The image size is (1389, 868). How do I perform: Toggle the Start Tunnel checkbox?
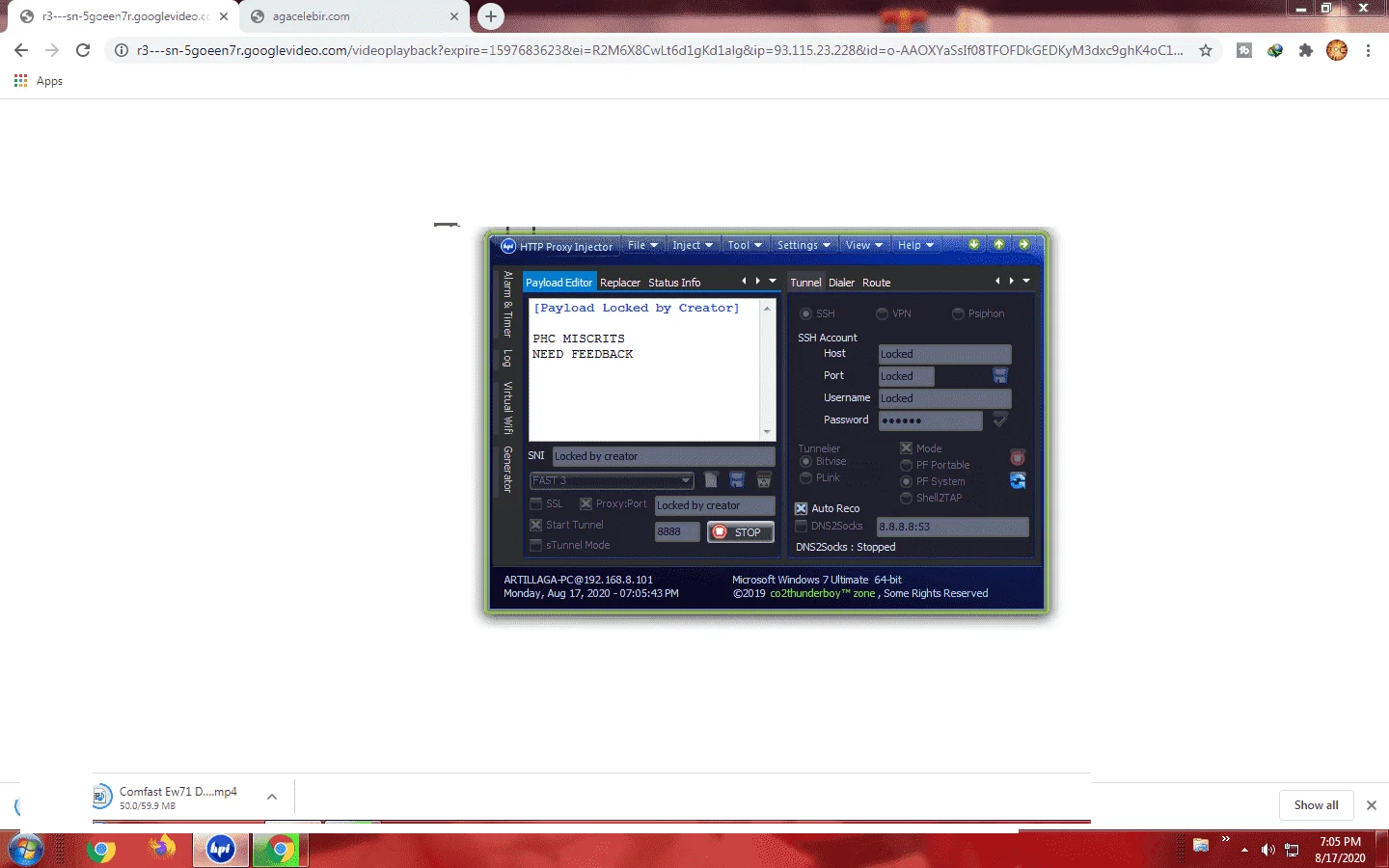pyautogui.click(x=536, y=525)
